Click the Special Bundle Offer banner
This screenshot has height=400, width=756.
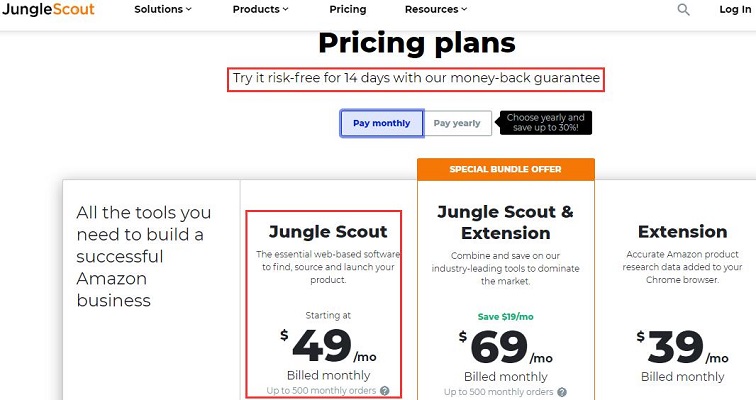coord(505,169)
